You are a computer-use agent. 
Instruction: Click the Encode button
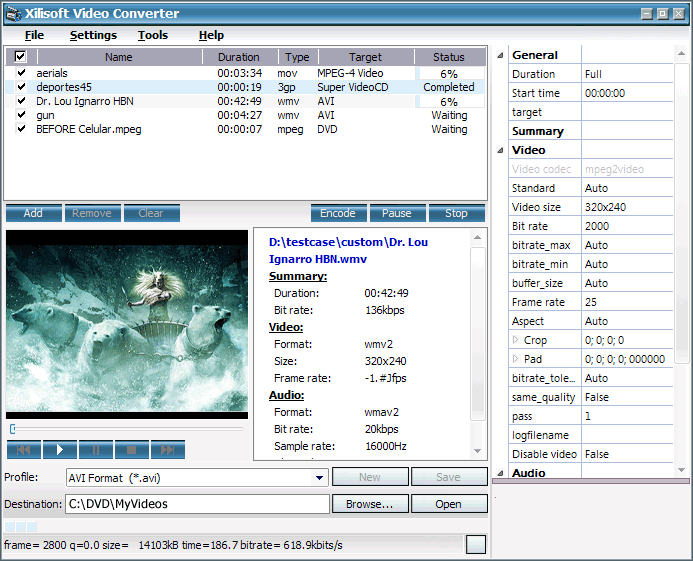click(338, 213)
